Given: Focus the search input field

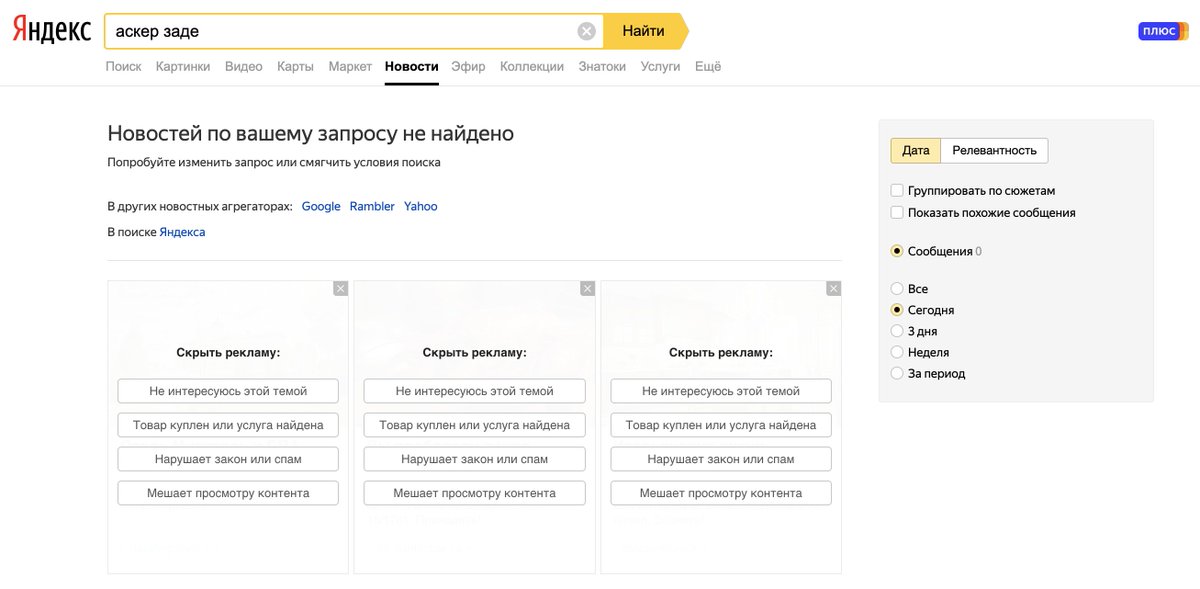Looking at the screenshot, I should point(340,31).
